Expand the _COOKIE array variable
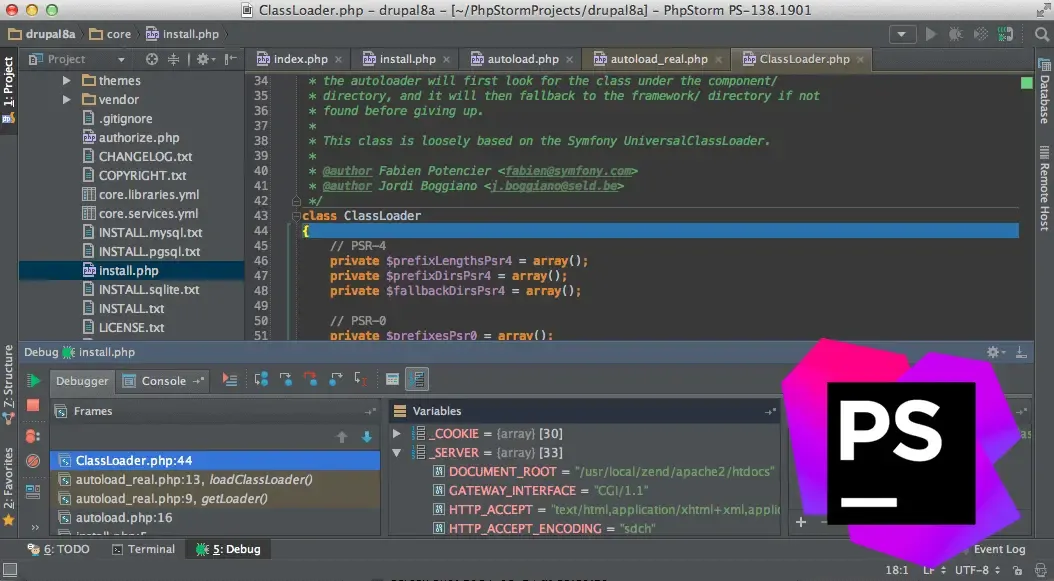Viewport: 1054px width, 581px height. tap(397, 434)
